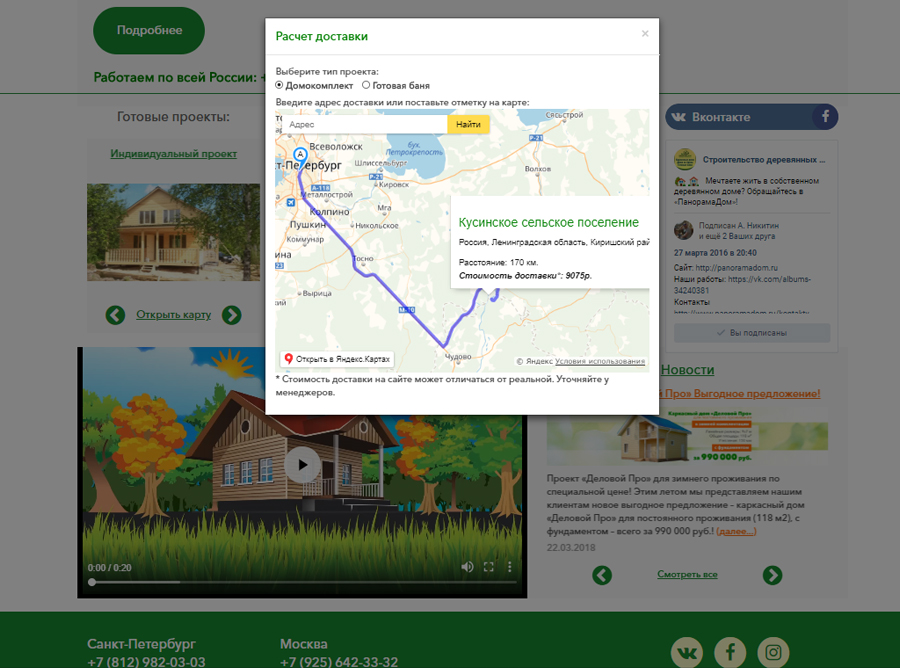The width and height of the screenshot is (900, 668).
Task: Open the VK icon in footer
Action: 687,653
